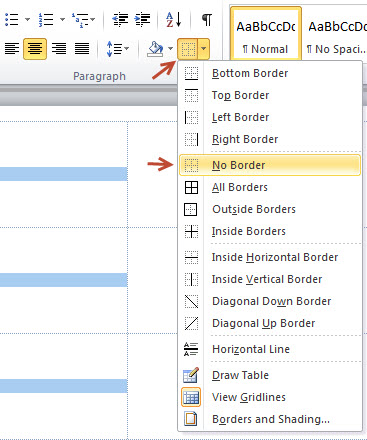367x440 pixels.
Task: Open the Bullets dropdown arrow
Action: (x=27, y=20)
